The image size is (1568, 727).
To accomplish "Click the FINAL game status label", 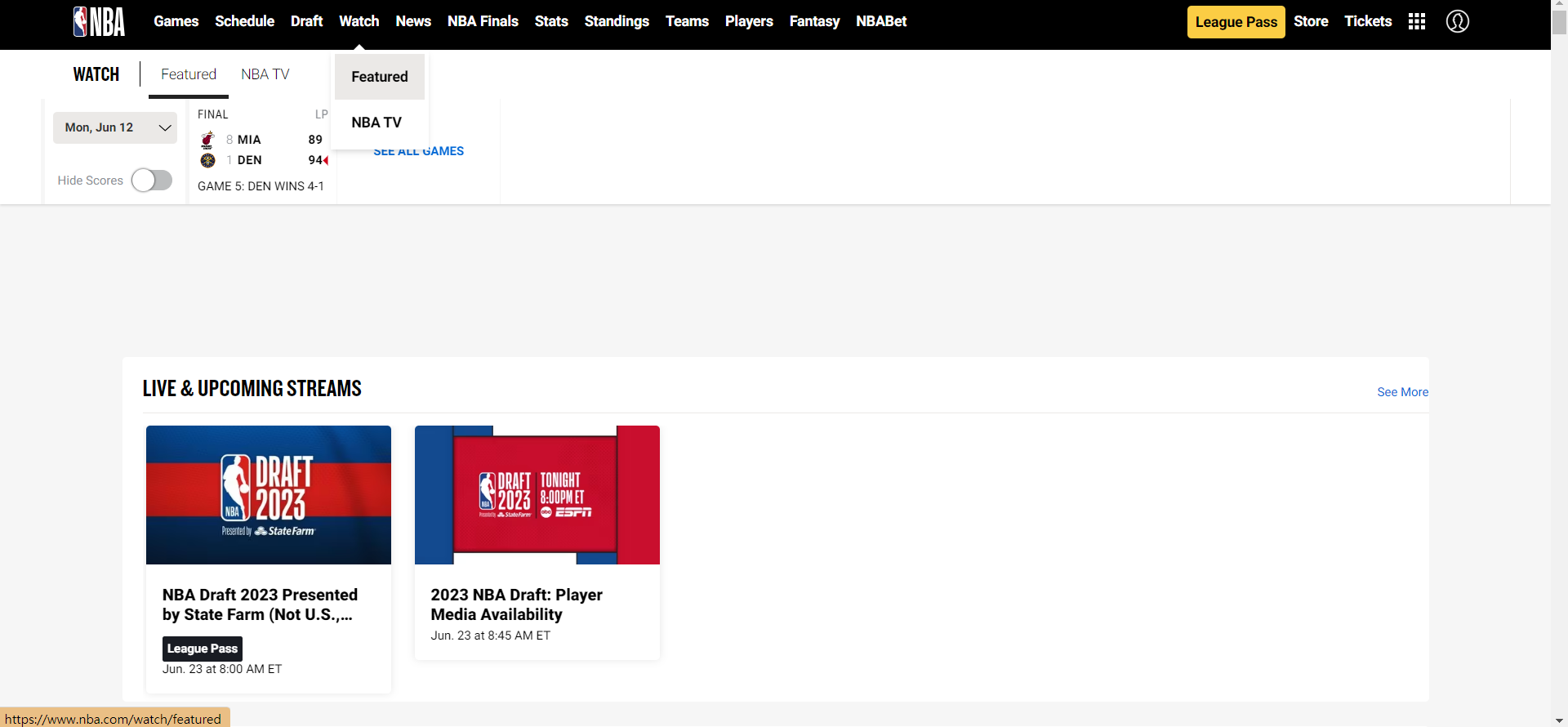I will (213, 114).
